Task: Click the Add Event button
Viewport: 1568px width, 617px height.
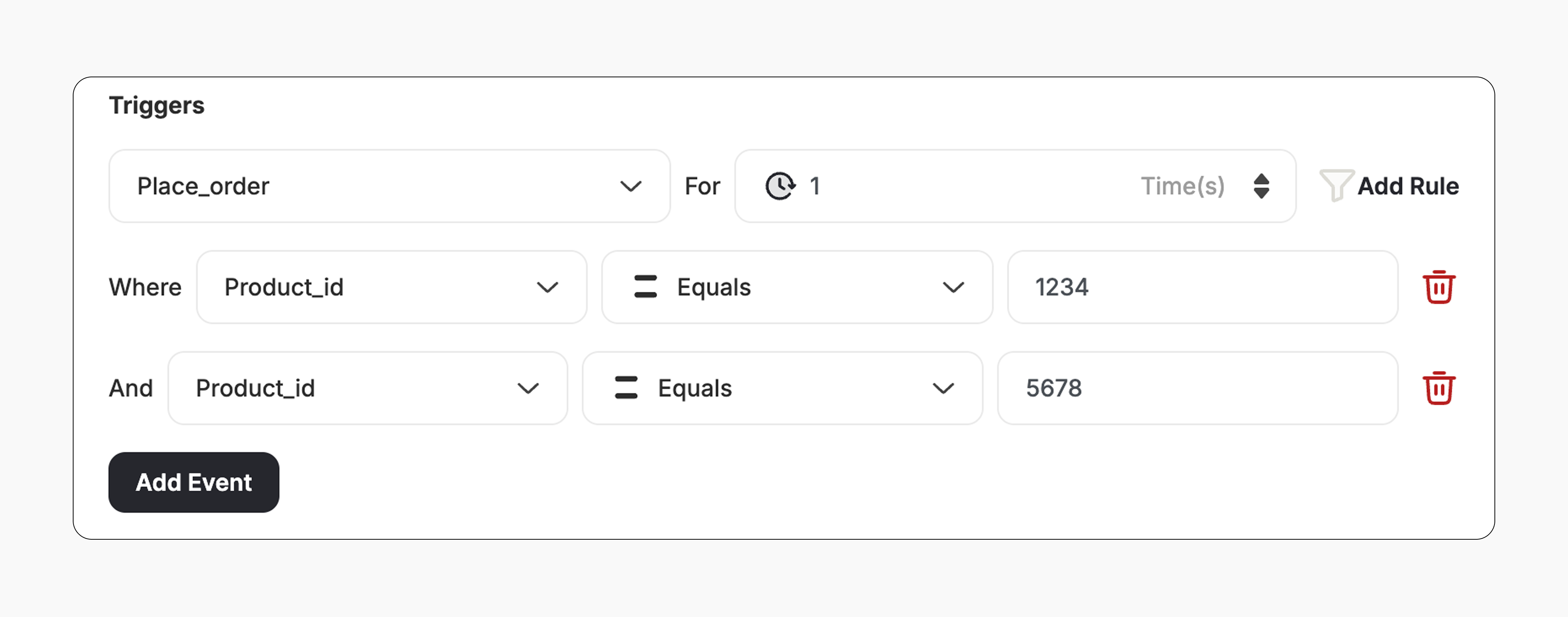Action: (x=194, y=482)
